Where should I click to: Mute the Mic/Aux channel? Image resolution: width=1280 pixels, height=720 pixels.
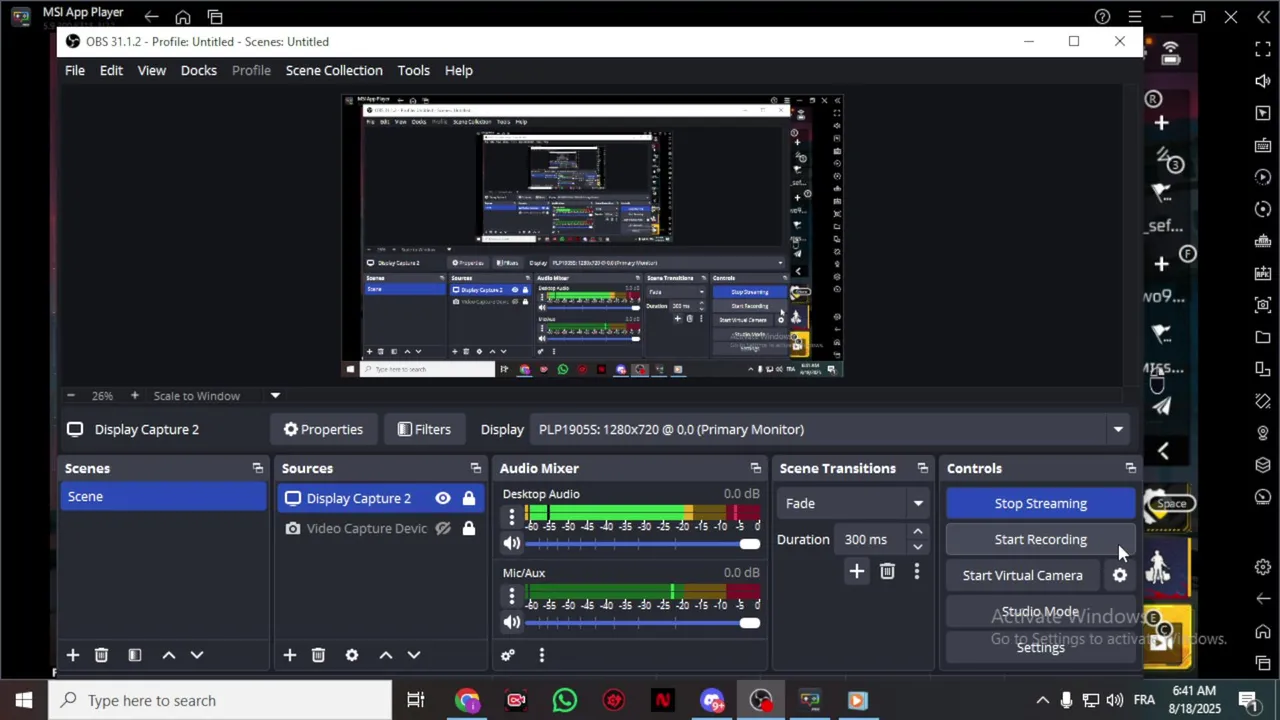coord(512,622)
